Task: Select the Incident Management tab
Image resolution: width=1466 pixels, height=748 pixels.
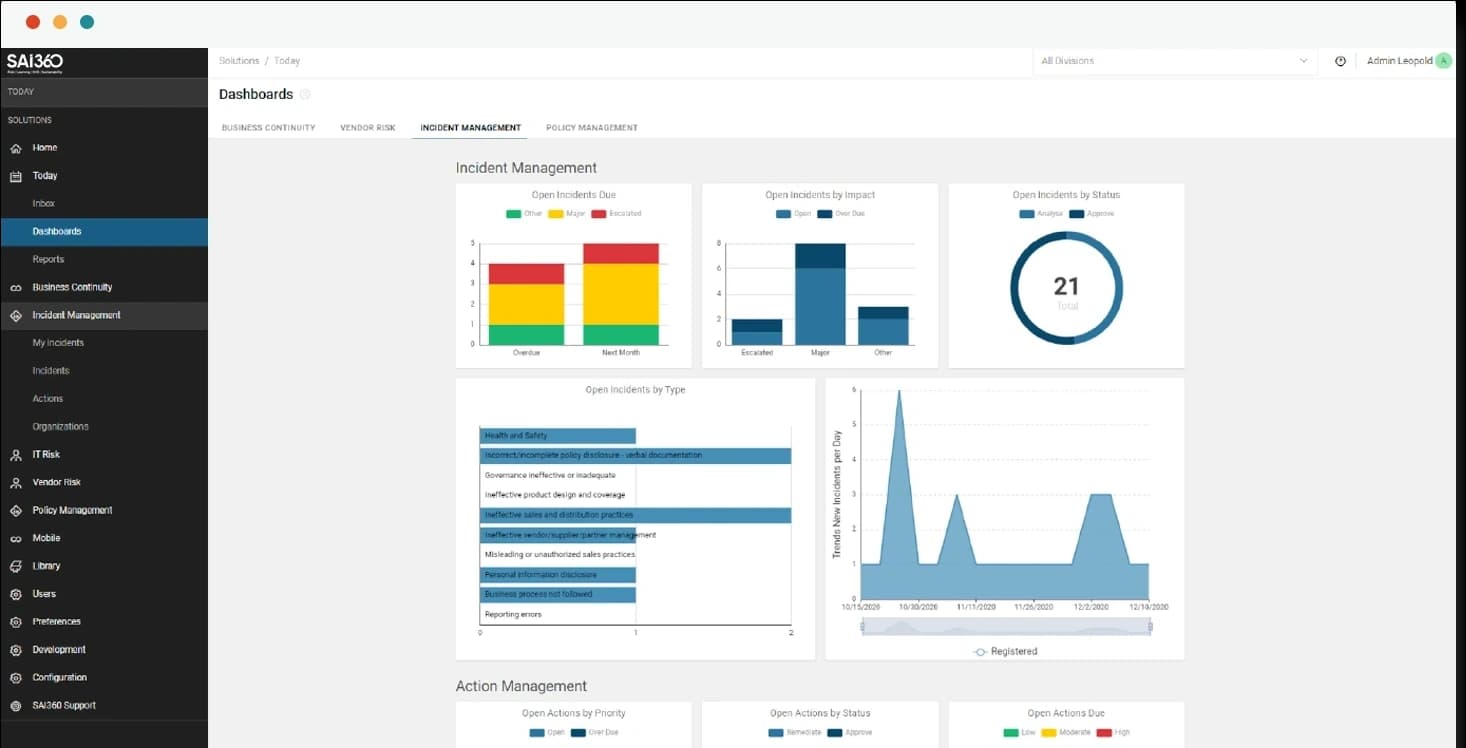Action: point(470,128)
